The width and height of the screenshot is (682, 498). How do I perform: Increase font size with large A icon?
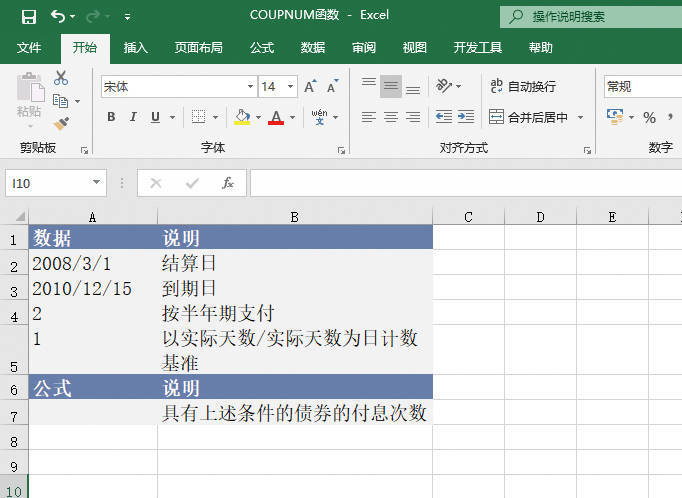coord(310,87)
